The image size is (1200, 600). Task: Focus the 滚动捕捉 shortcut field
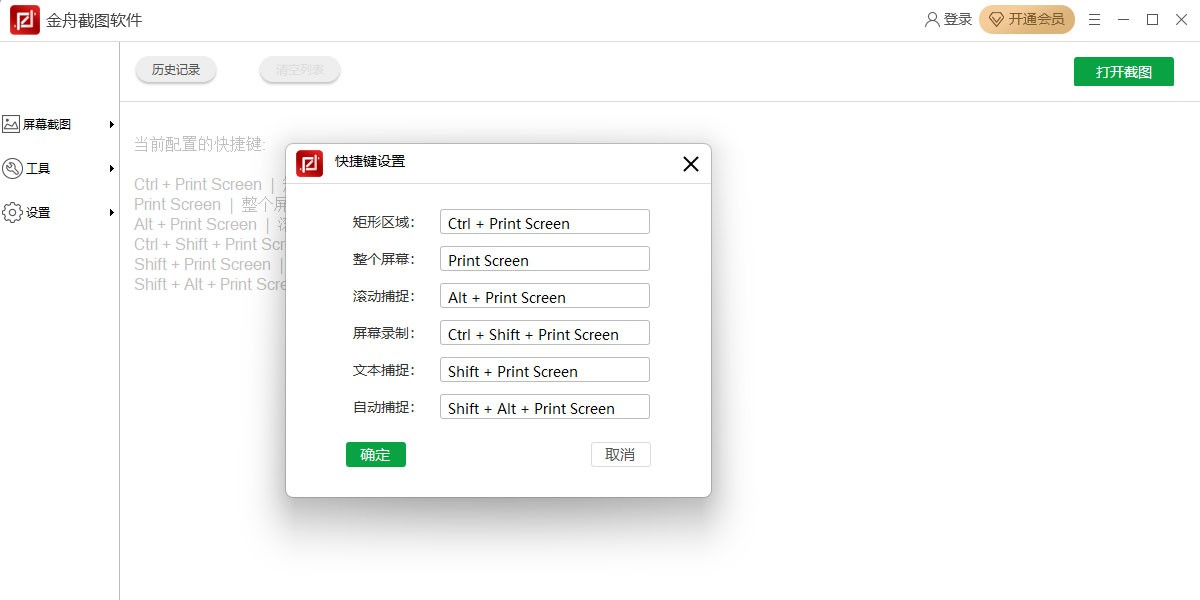[544, 296]
